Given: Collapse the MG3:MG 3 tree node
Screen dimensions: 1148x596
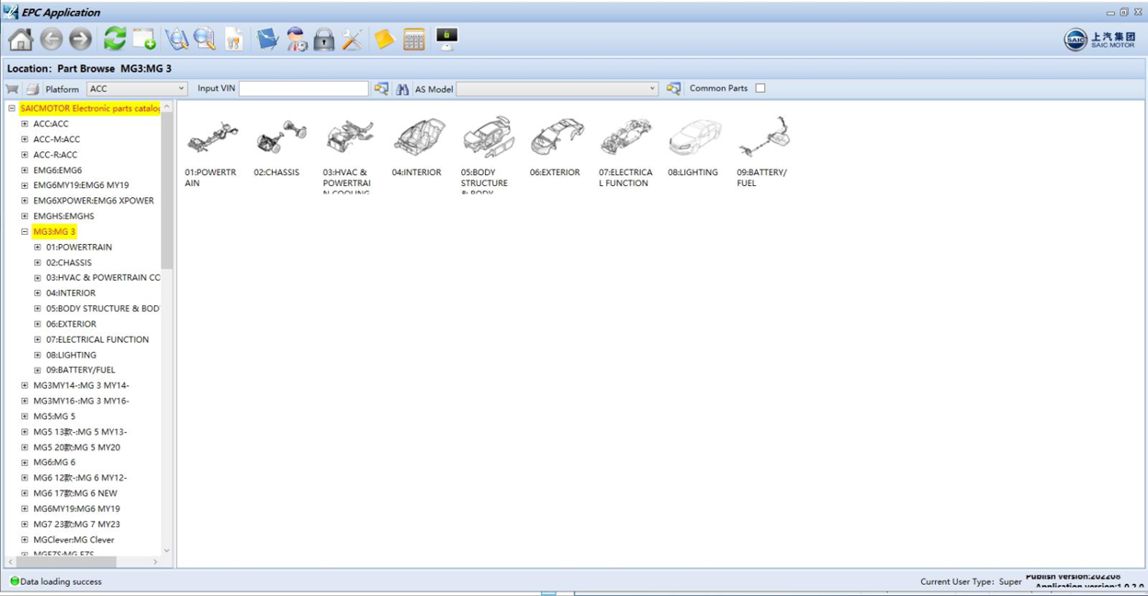Looking at the screenshot, I should coord(24,231).
